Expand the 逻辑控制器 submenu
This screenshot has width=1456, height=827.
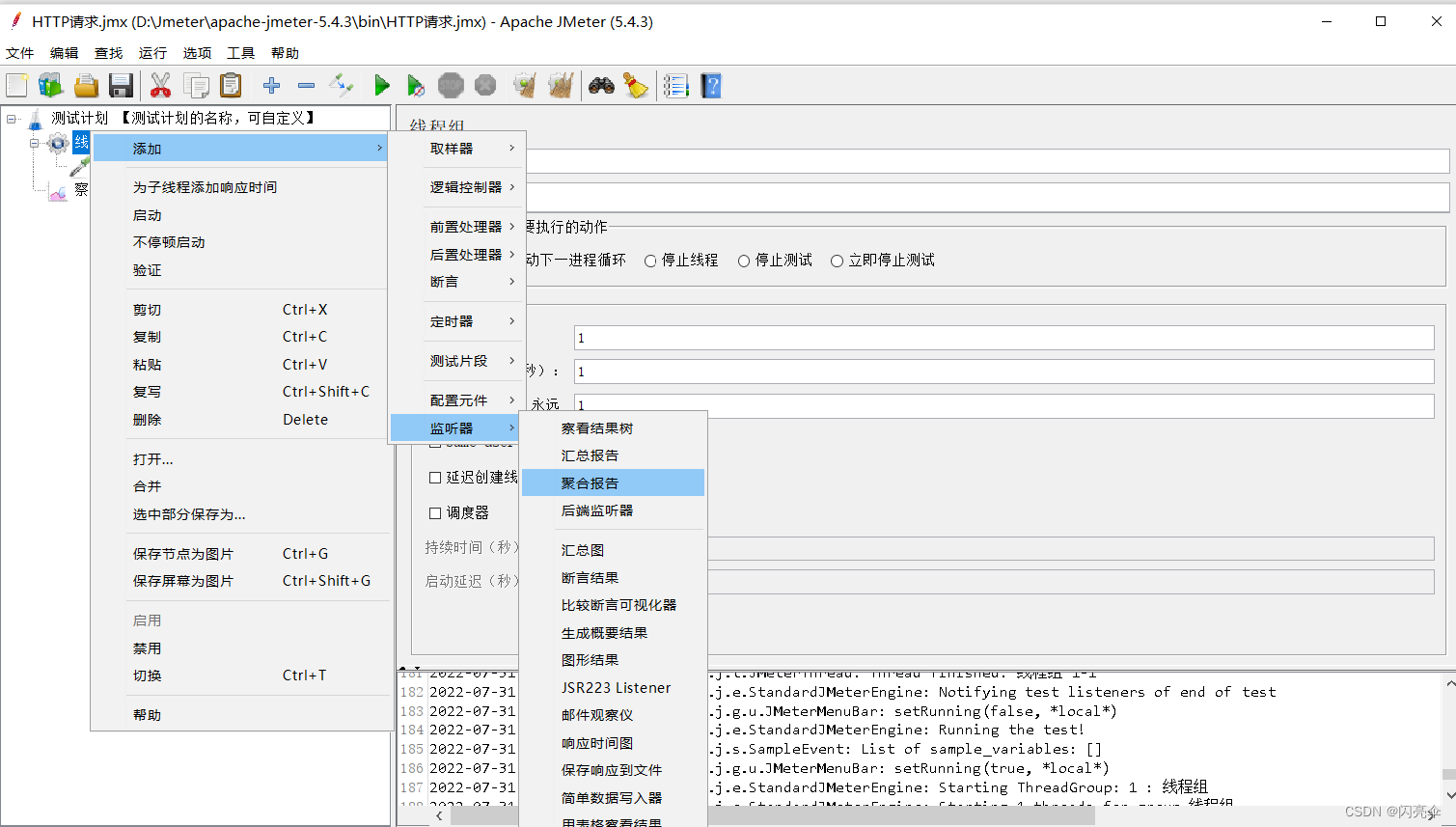pos(457,187)
